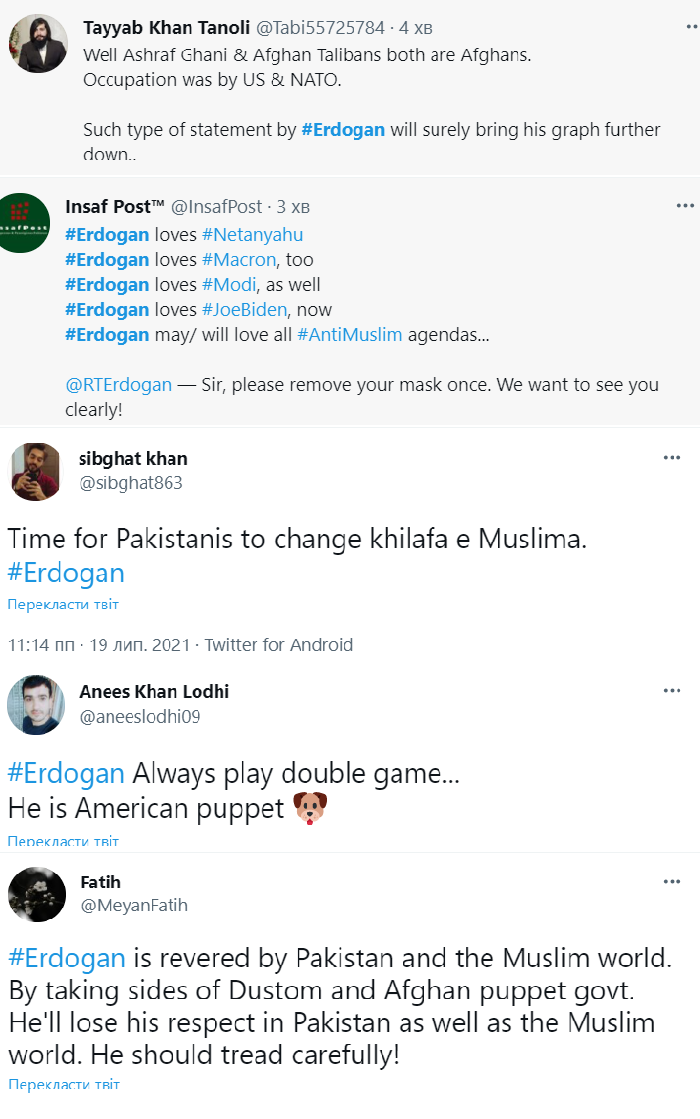Screen dimensions: 700x1119
Task: Open more options on Insaf Post tweet
Action: point(684,206)
